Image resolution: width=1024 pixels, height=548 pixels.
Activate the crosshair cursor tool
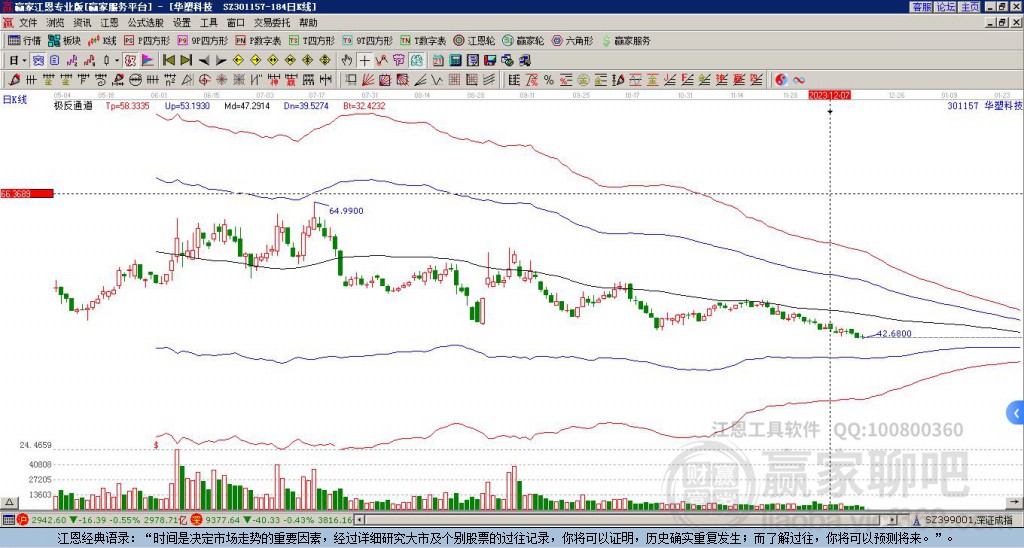click(x=364, y=60)
